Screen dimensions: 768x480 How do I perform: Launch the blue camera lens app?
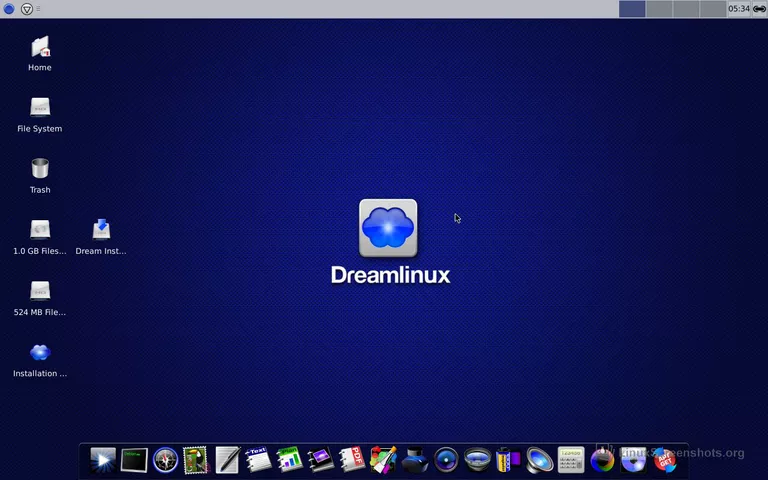tap(446, 460)
